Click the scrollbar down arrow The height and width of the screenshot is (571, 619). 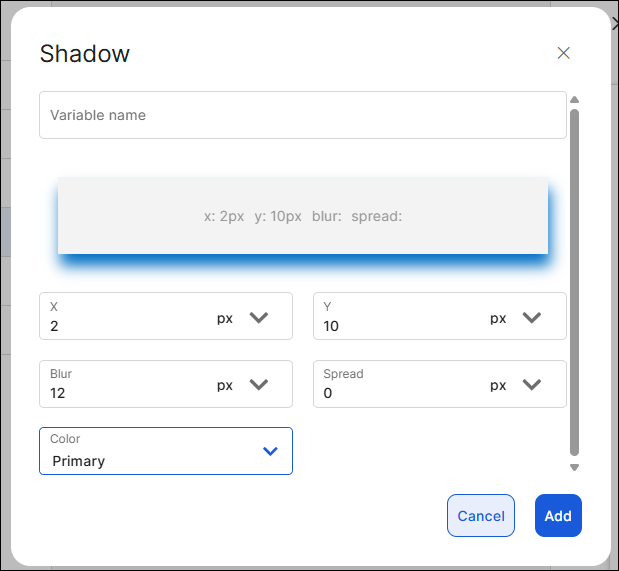click(x=574, y=467)
